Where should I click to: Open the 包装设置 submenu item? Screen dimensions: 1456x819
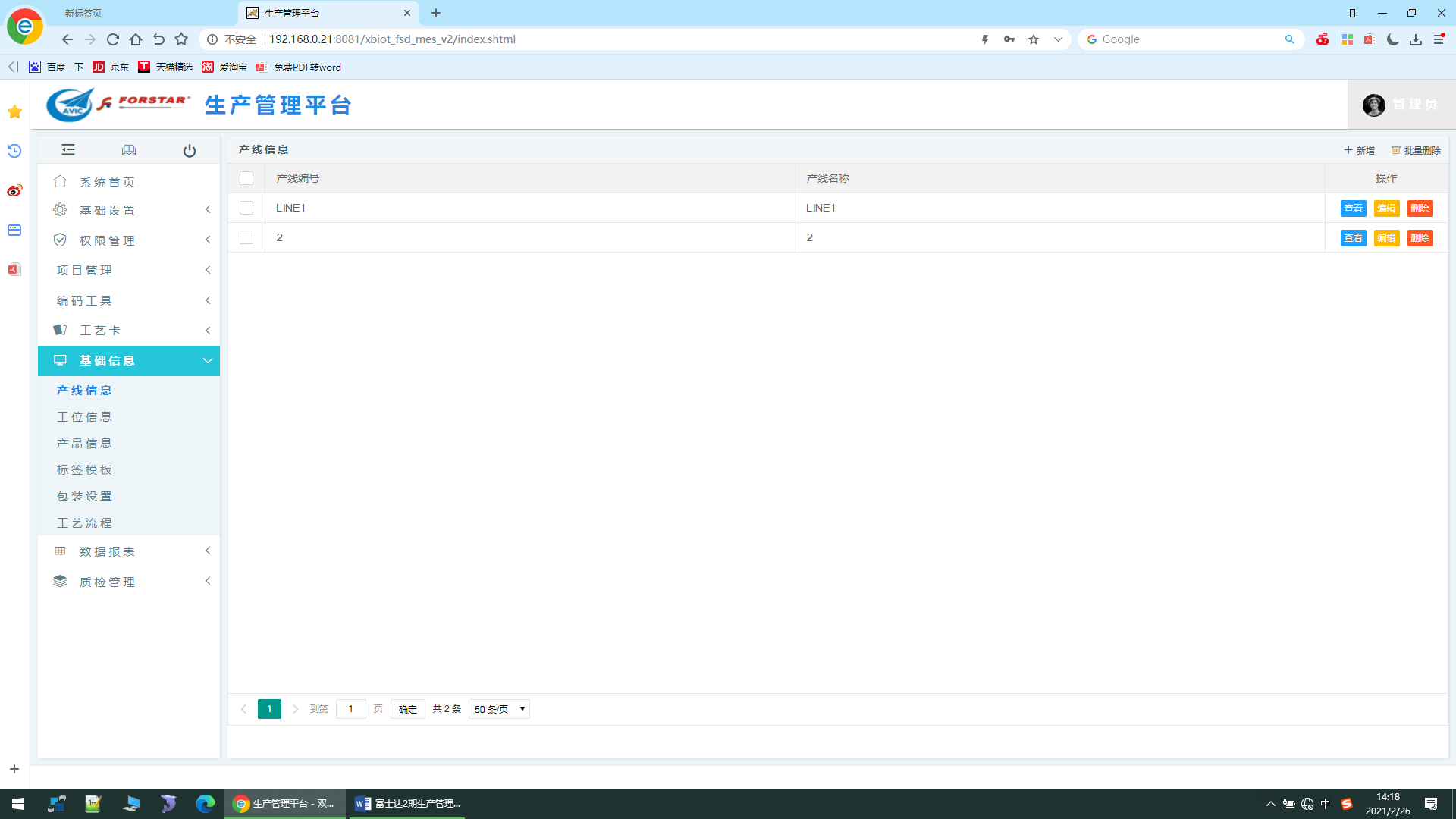84,496
